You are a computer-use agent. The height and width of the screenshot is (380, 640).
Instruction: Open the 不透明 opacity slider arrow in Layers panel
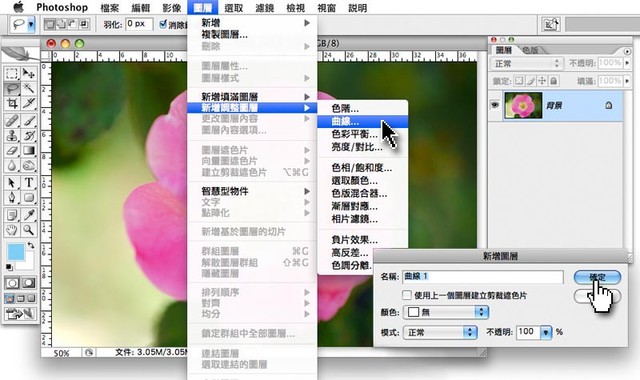tap(627, 63)
